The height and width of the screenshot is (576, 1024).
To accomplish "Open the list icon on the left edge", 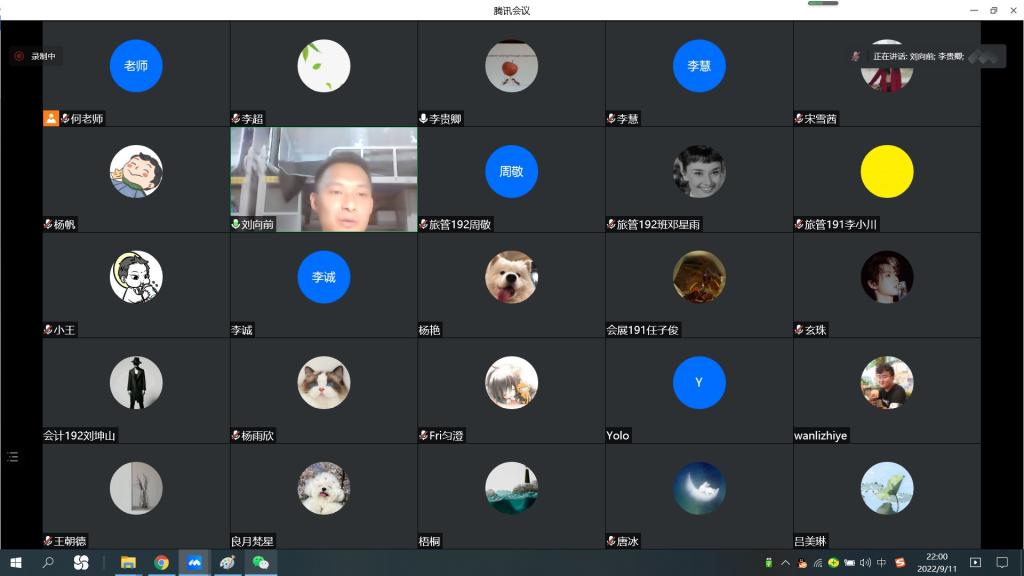I will tap(12, 457).
